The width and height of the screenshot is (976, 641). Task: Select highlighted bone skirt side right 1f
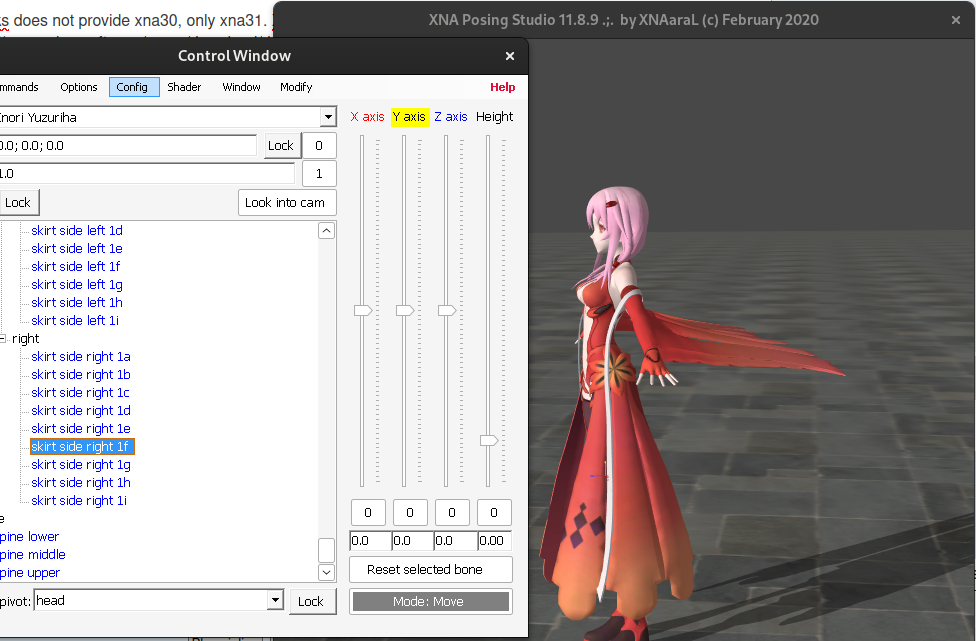click(x=82, y=447)
